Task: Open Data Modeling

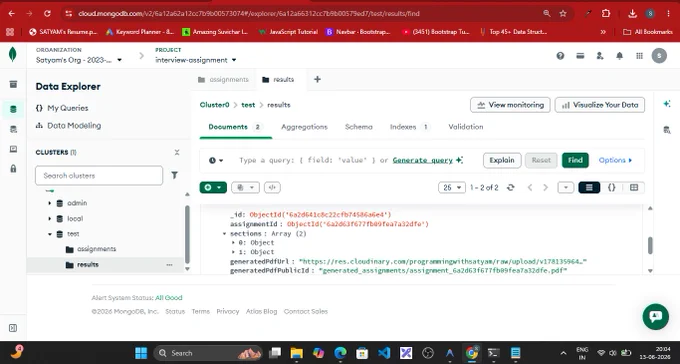Action: [x=69, y=125]
